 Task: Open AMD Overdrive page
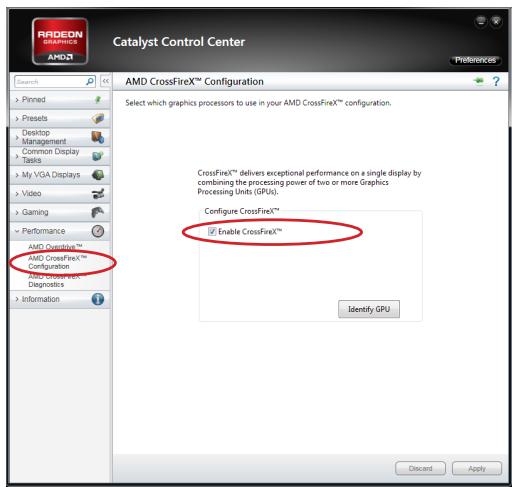tap(55, 247)
